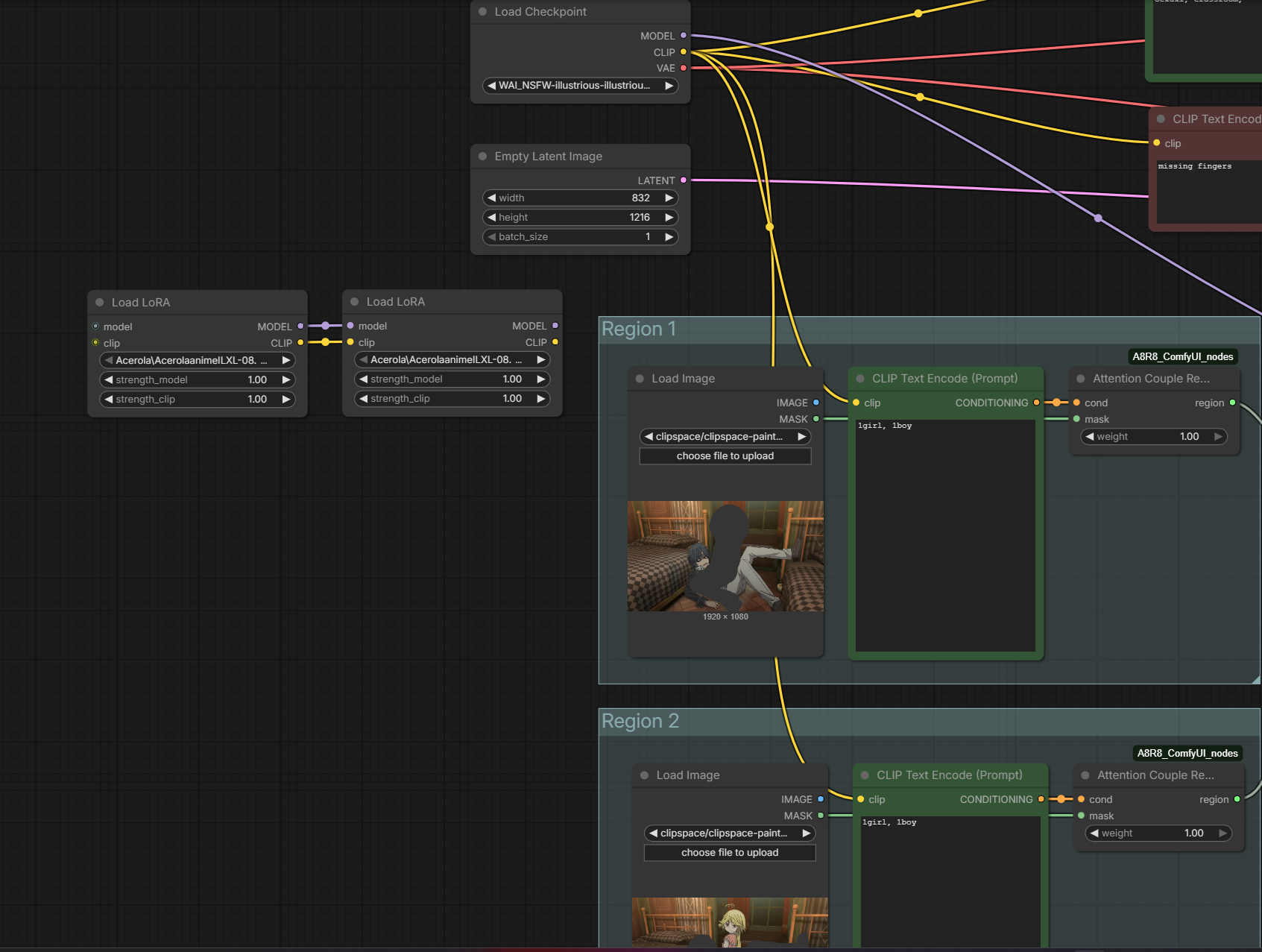Click the IMAGE output port in Region 2
The width and height of the screenshot is (1262, 952).
821,799
